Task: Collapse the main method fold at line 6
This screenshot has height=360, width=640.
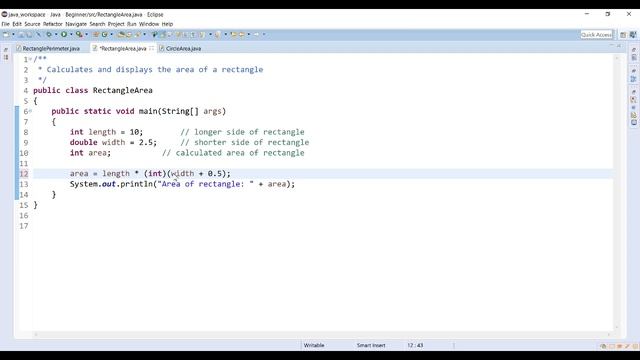Action: click(30, 111)
